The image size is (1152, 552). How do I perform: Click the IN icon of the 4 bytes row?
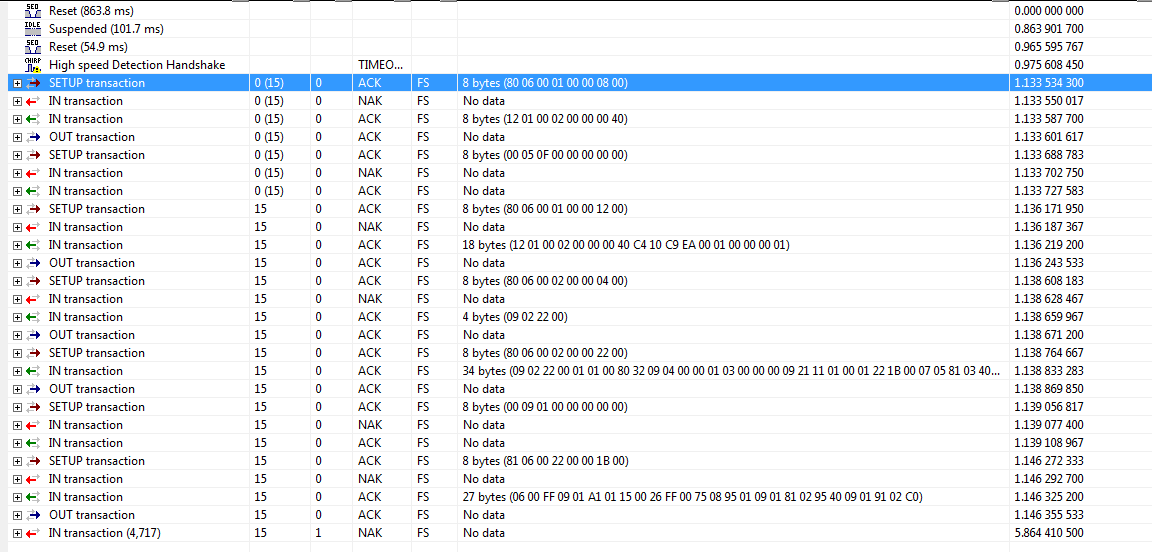coord(34,317)
